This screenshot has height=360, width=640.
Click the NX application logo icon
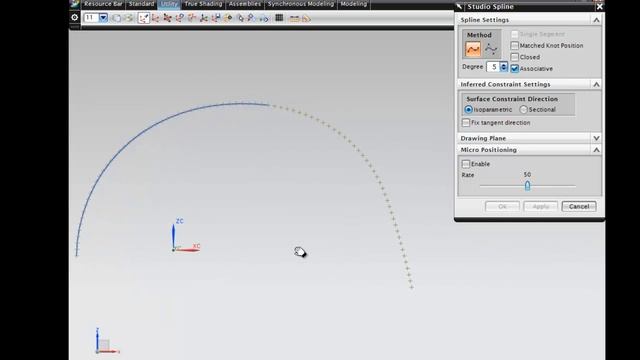(74, 4)
